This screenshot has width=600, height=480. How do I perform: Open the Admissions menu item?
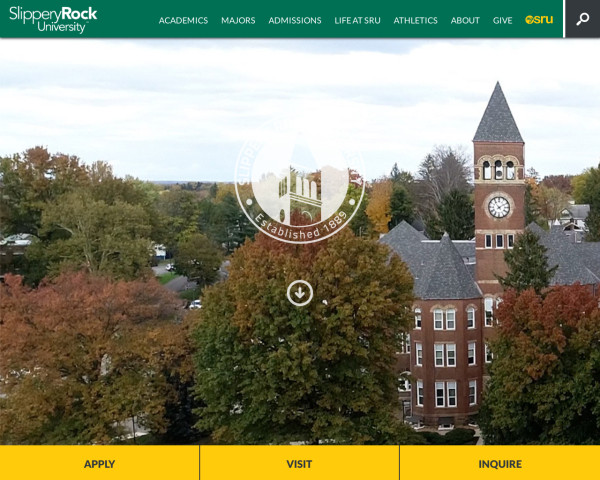(295, 20)
